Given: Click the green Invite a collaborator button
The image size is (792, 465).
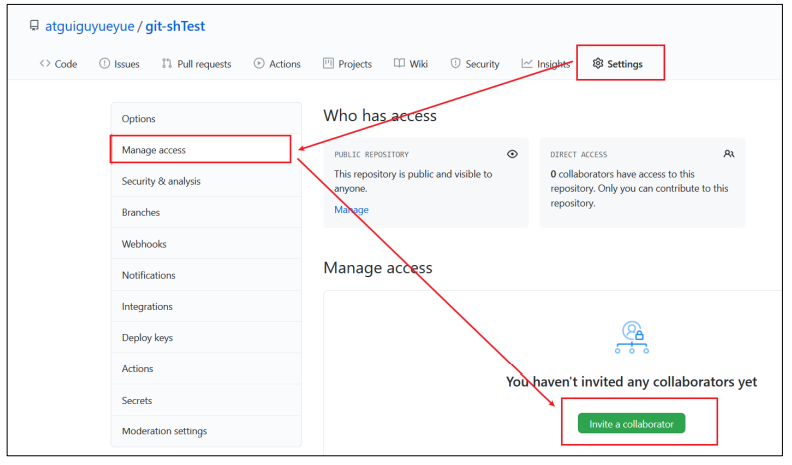Looking at the screenshot, I should coord(631,424).
